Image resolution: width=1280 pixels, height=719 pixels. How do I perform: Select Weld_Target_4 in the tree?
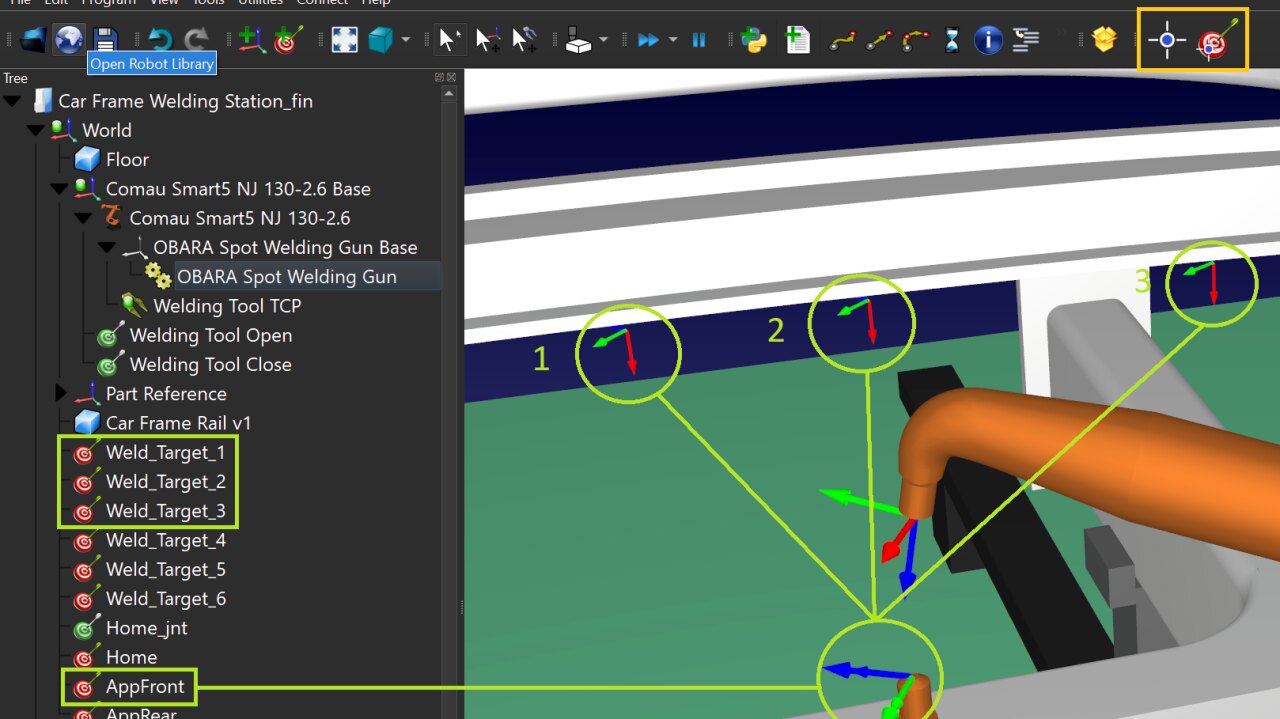point(165,540)
